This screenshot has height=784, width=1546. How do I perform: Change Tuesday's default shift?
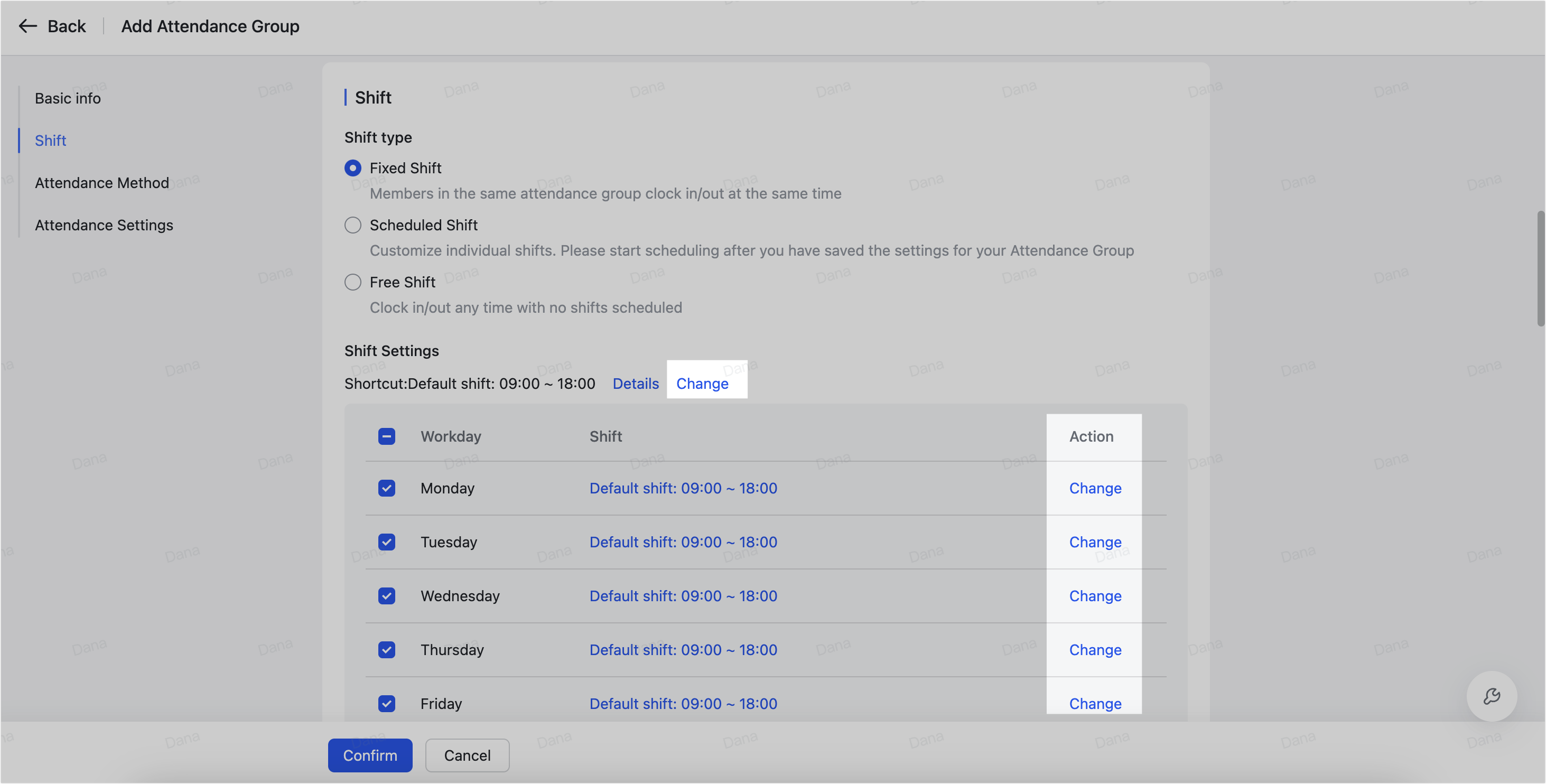(1094, 542)
